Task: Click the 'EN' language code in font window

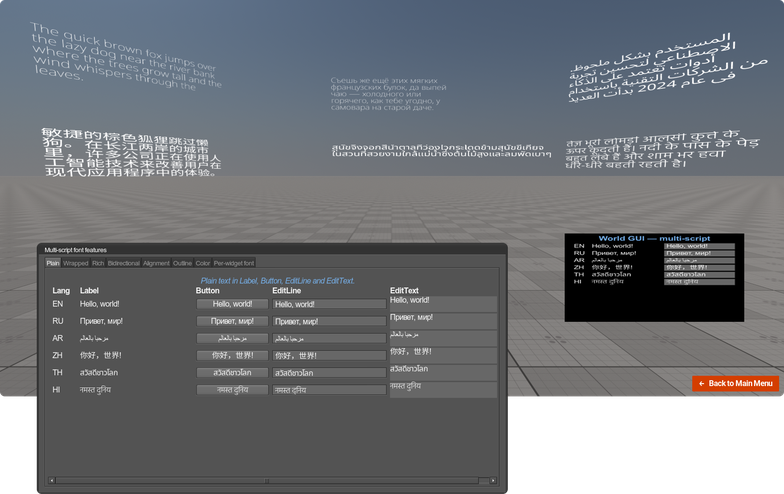Action: tap(58, 304)
